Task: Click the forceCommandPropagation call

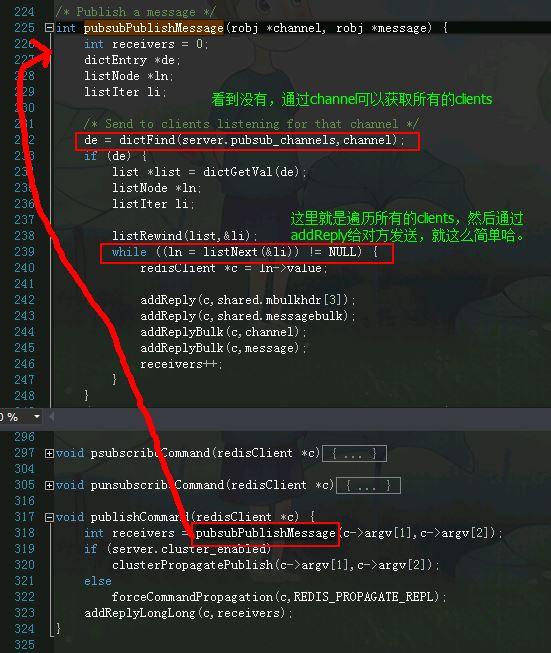Action: 192,597
